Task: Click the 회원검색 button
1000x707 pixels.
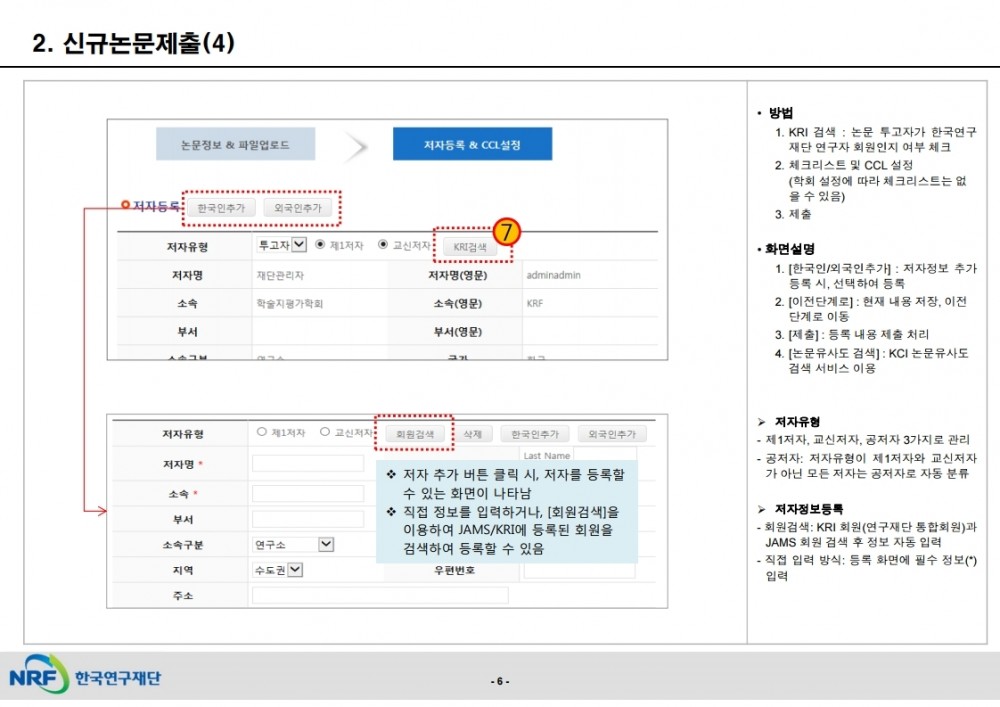Action: tap(415, 434)
